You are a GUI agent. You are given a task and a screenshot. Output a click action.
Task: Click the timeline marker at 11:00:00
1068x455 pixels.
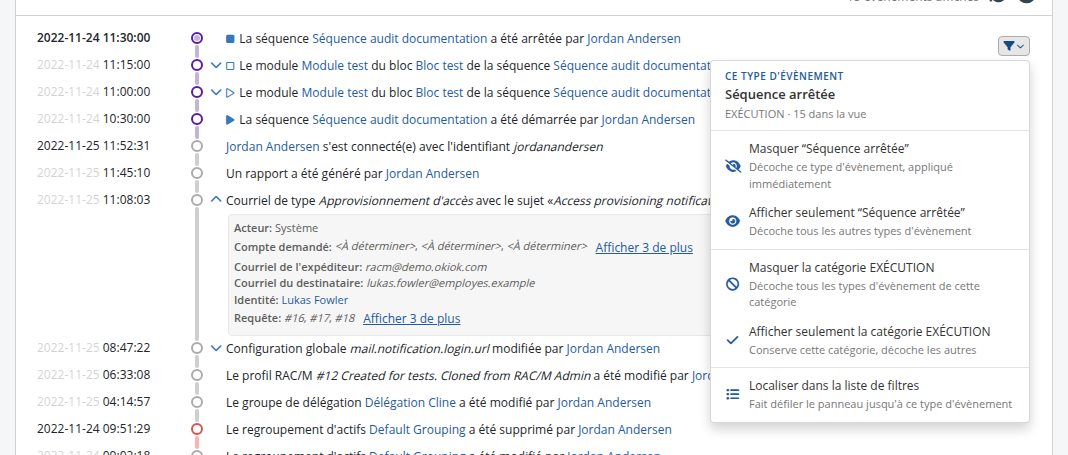pos(197,92)
